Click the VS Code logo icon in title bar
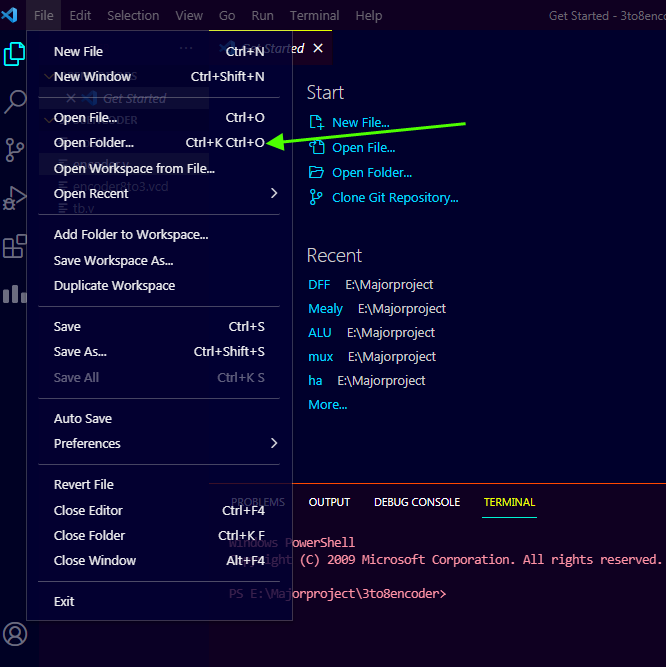The width and height of the screenshot is (666, 667). (9, 15)
